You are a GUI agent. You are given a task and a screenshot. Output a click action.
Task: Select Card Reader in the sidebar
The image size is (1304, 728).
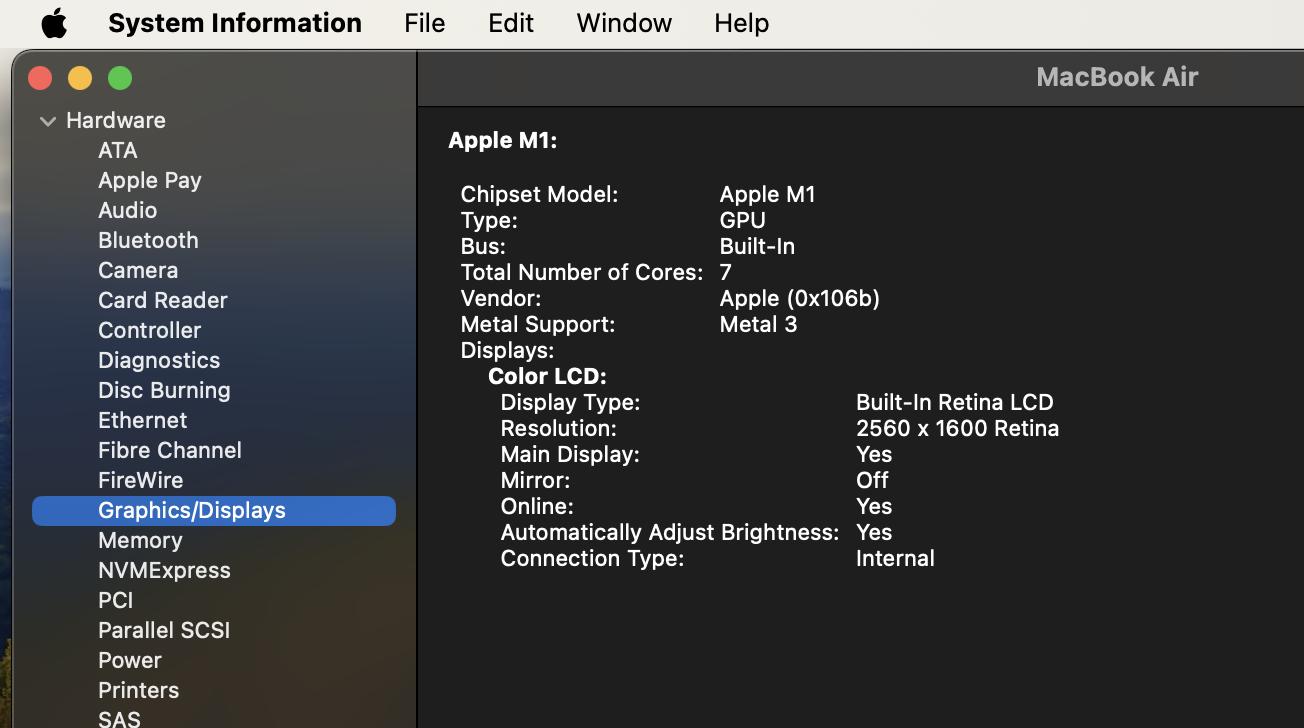tap(163, 300)
